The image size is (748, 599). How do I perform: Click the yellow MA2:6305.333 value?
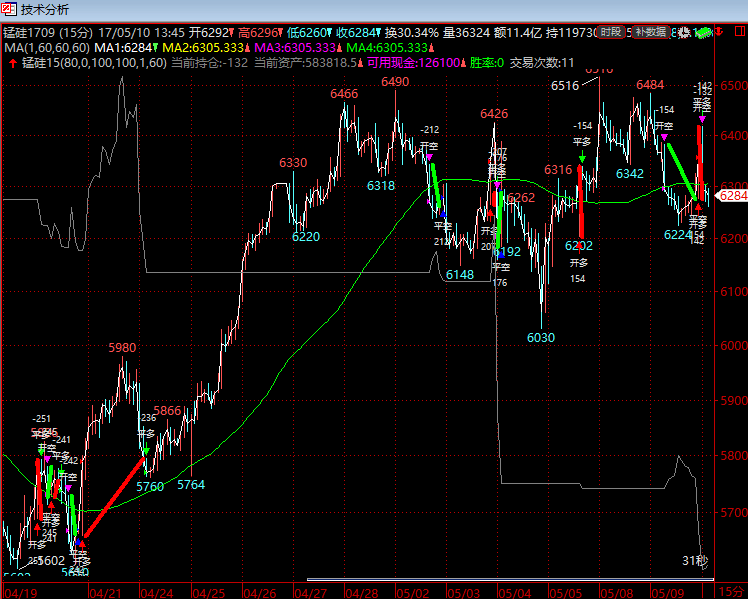click(x=203, y=48)
